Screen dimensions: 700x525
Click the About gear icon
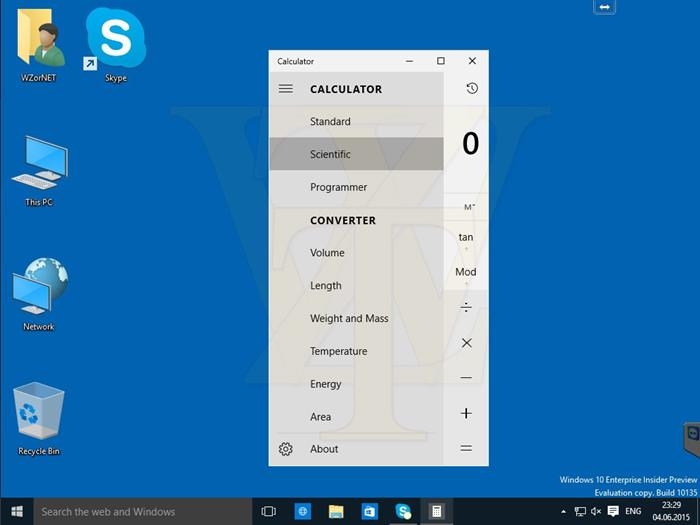coord(286,449)
